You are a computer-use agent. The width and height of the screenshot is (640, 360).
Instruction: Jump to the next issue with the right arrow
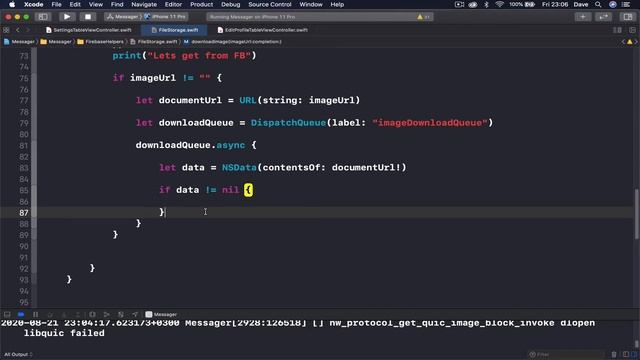pyautogui.click(x=636, y=42)
